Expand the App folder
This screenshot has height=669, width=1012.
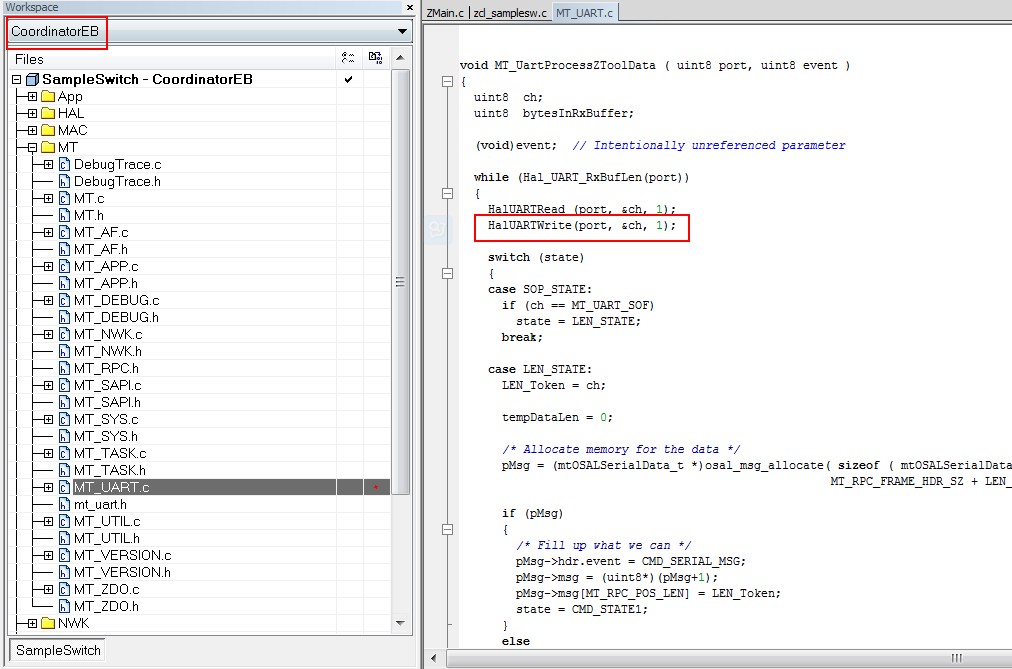[x=32, y=97]
